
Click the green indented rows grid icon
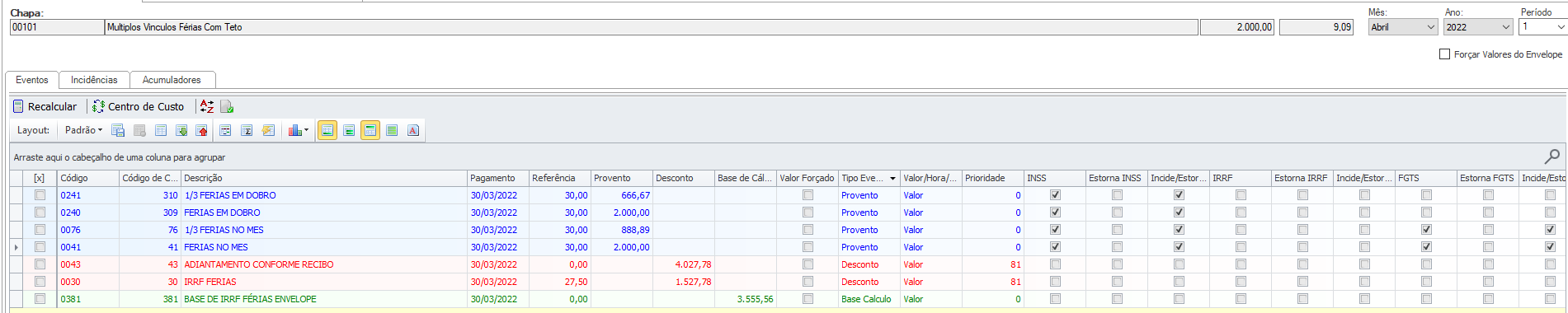coord(349,130)
